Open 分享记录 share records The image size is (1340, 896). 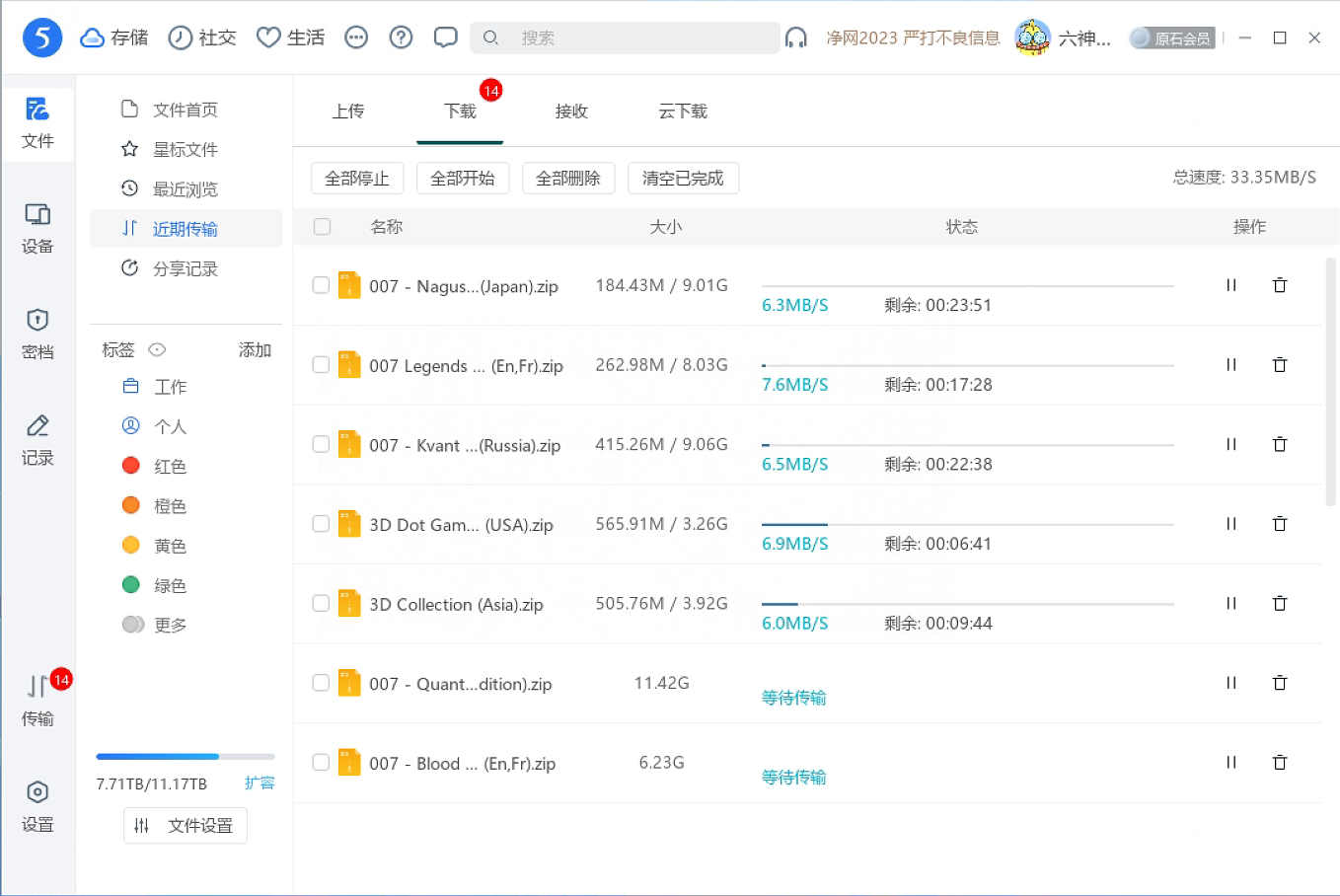[x=186, y=268]
